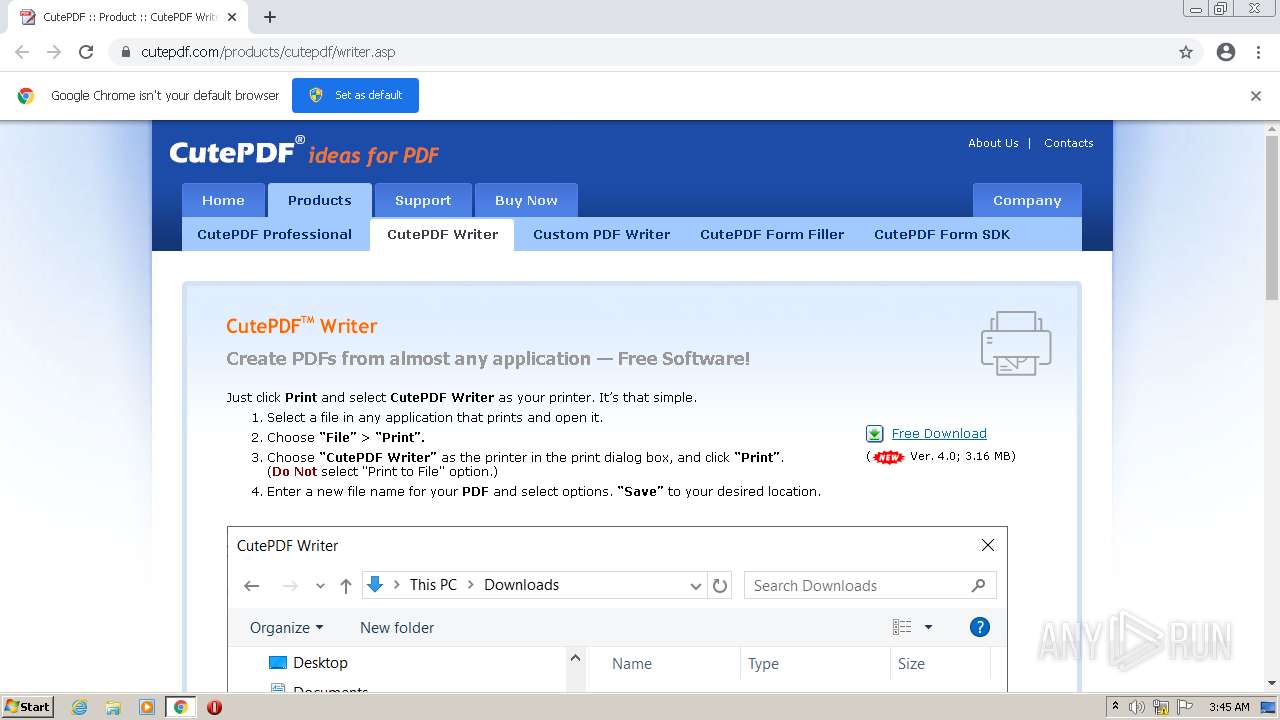Select the Products tab
The width and height of the screenshot is (1280, 720).
point(320,200)
